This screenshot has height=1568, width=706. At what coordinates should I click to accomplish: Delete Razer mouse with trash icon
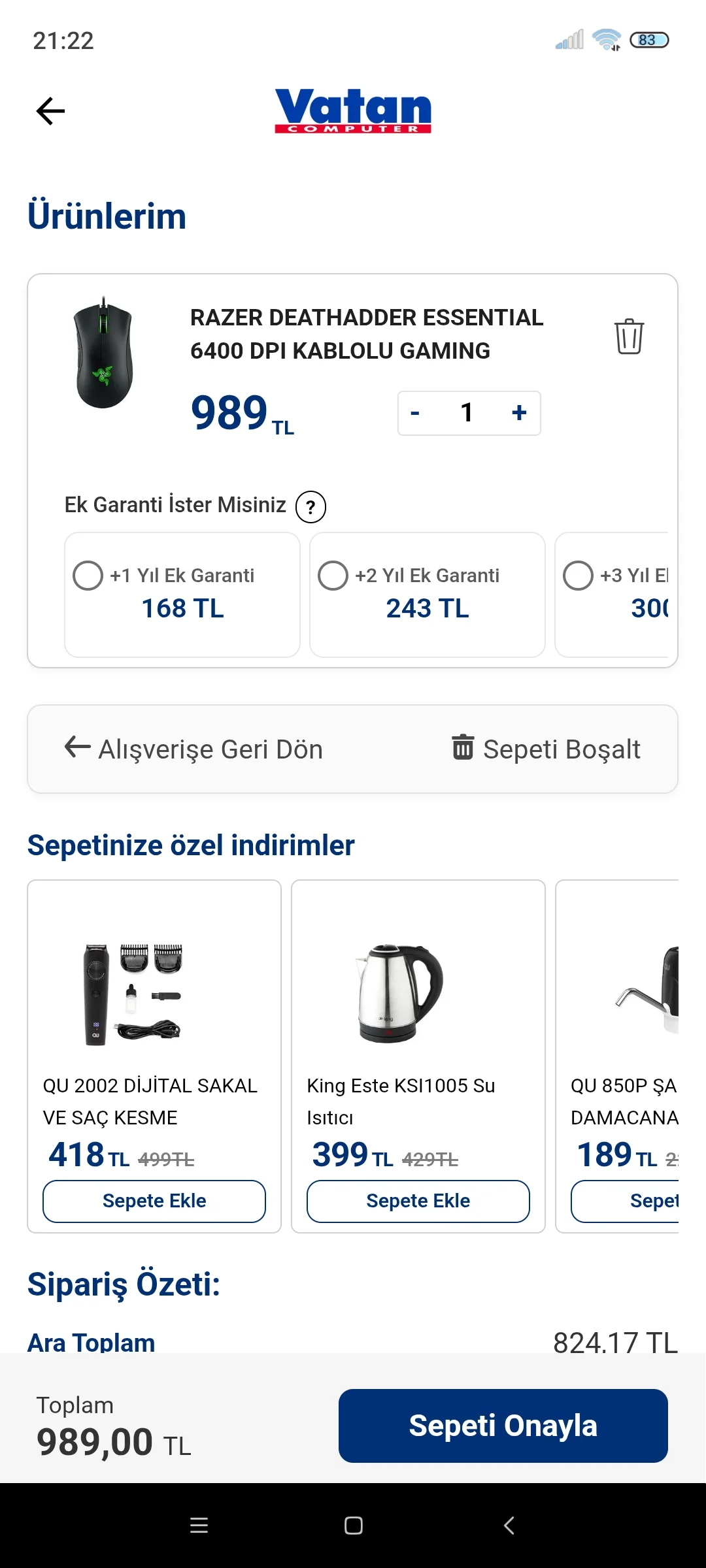[x=629, y=336]
